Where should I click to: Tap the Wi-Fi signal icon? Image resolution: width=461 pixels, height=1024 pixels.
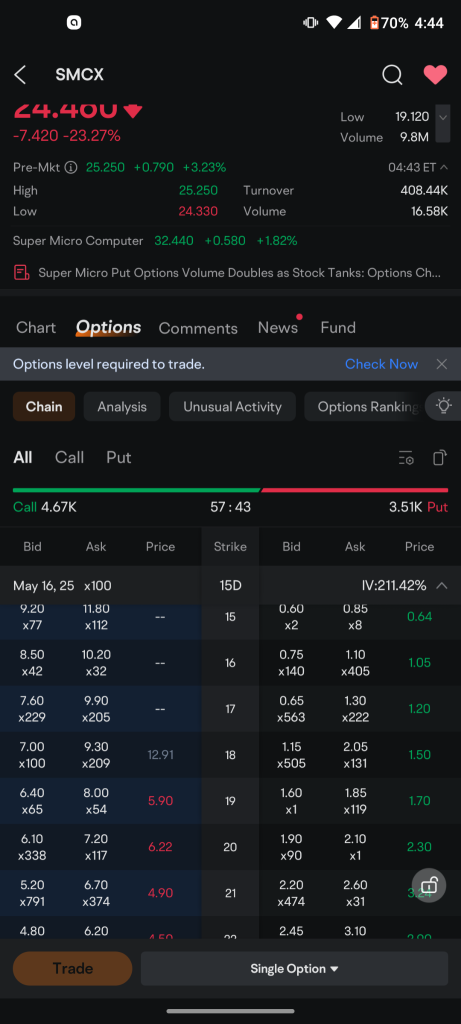334,23
